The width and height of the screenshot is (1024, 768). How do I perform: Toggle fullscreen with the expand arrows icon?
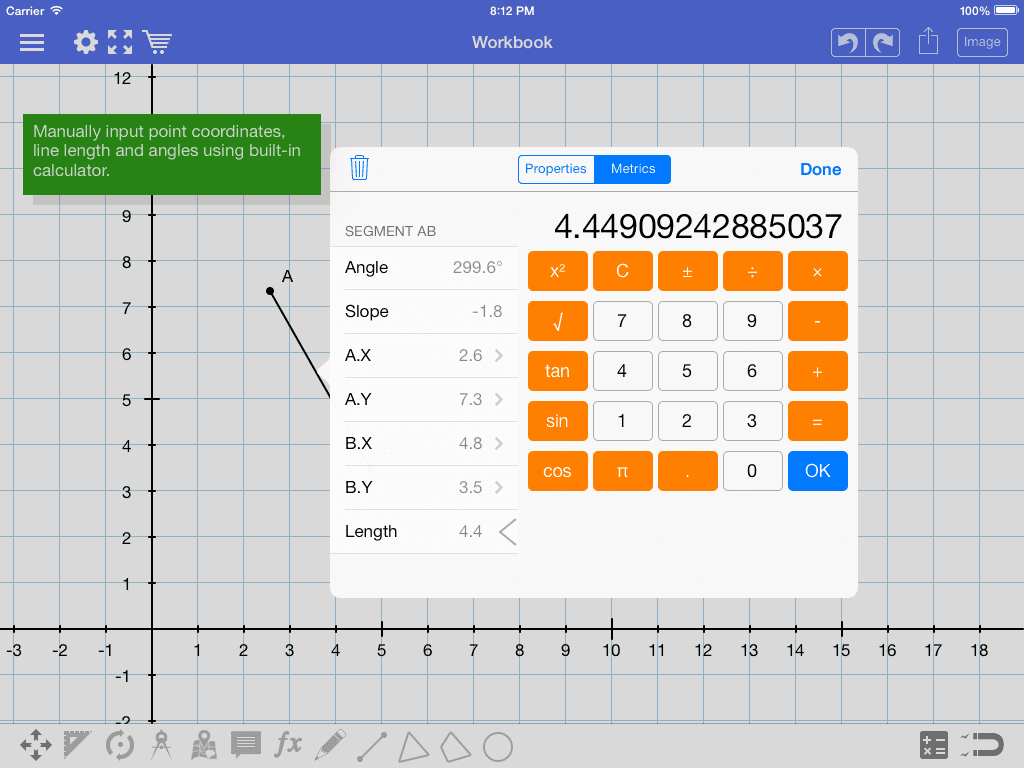tap(120, 42)
